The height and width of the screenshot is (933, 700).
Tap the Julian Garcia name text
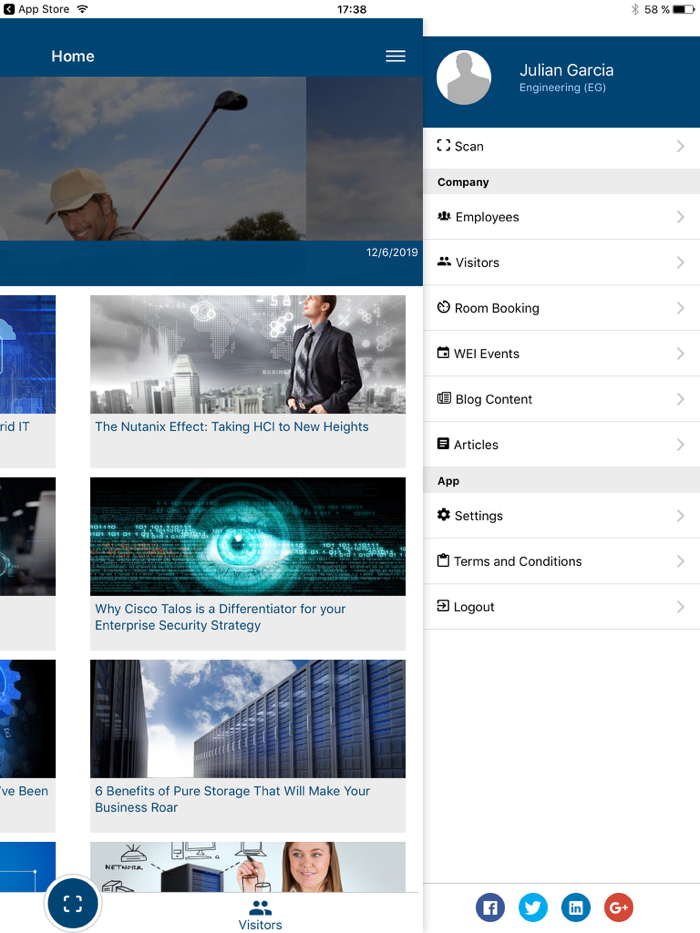[x=566, y=70]
